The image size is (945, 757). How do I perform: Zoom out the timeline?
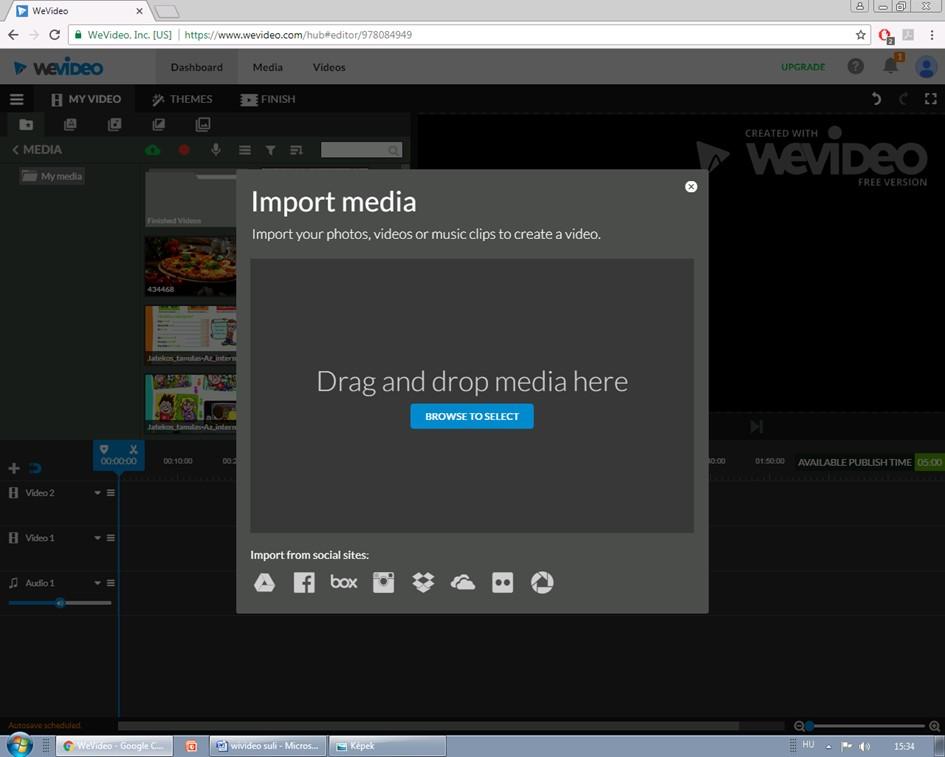pos(799,726)
